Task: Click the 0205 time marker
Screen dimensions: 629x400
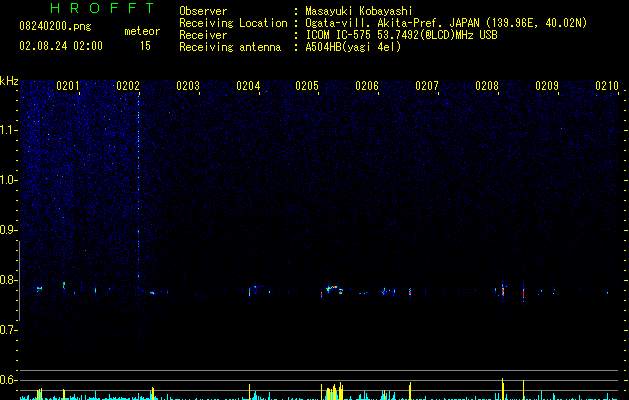Action: [x=307, y=86]
